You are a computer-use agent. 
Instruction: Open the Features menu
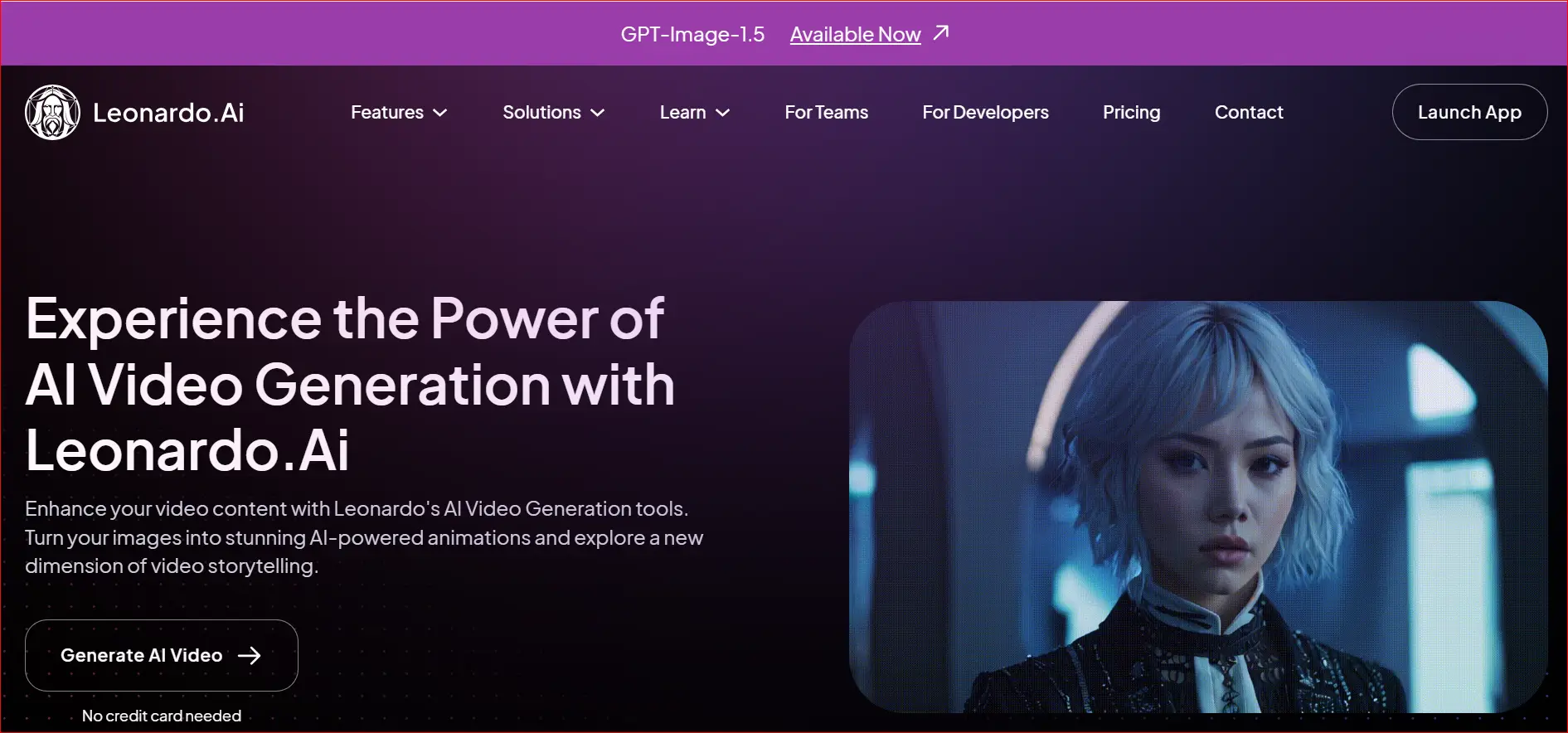click(399, 112)
